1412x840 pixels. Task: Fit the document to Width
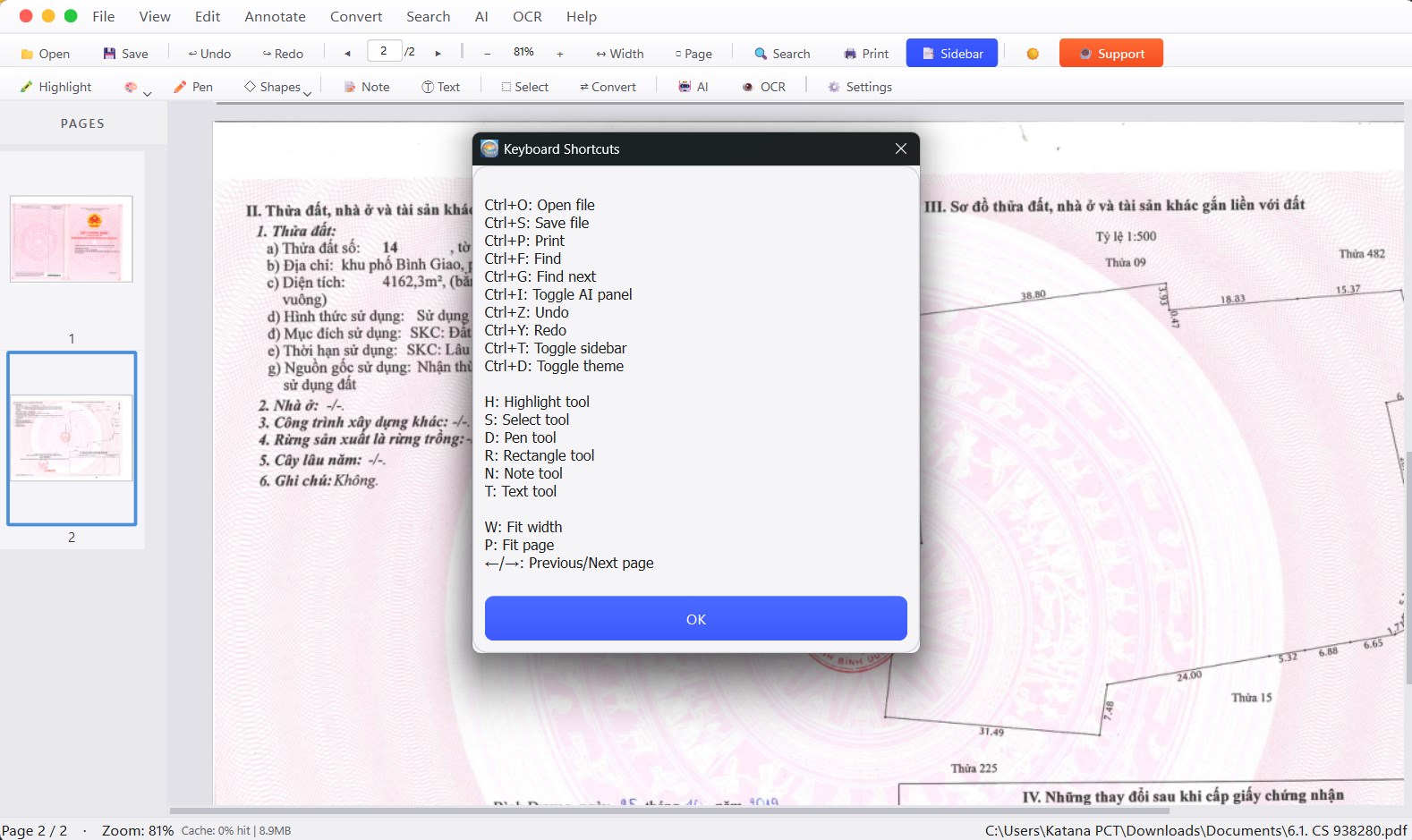[x=620, y=54]
